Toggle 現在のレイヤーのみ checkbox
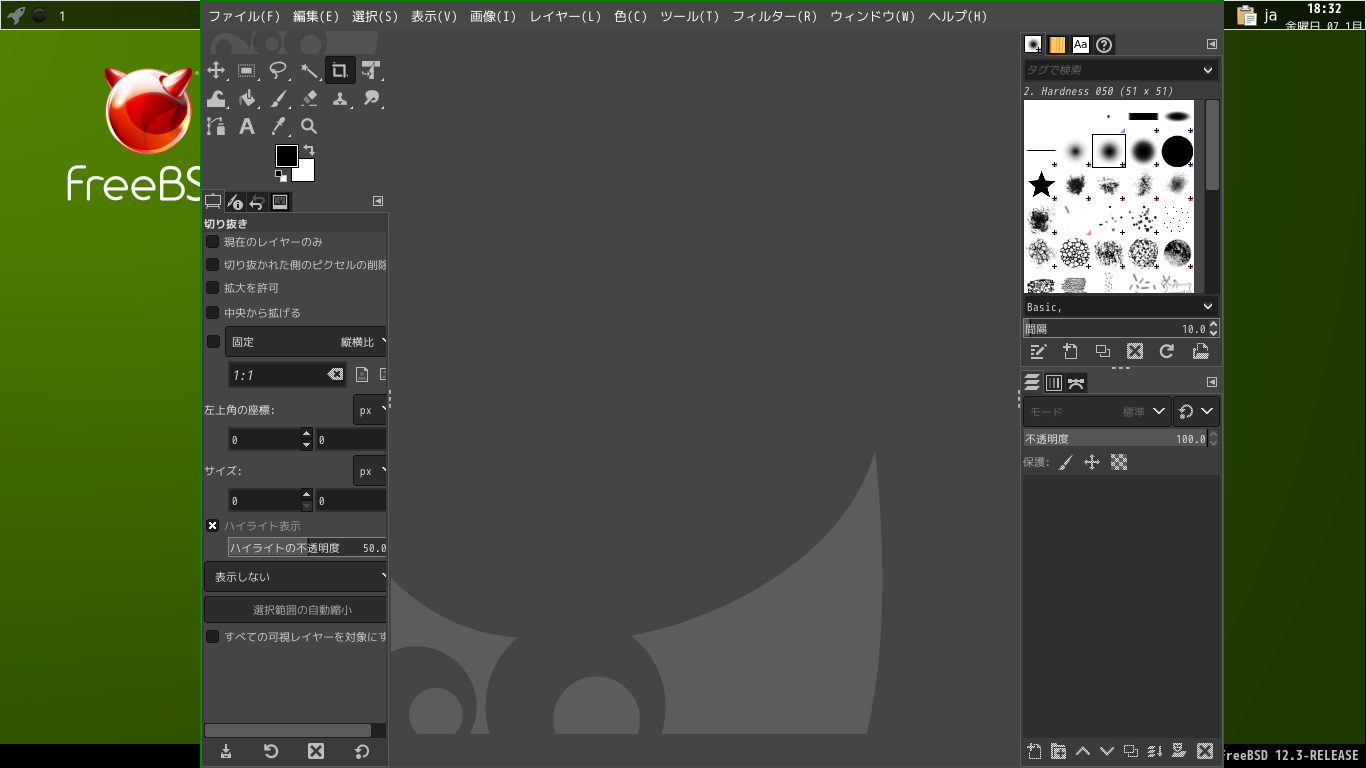This screenshot has width=1366, height=768. tap(212, 242)
